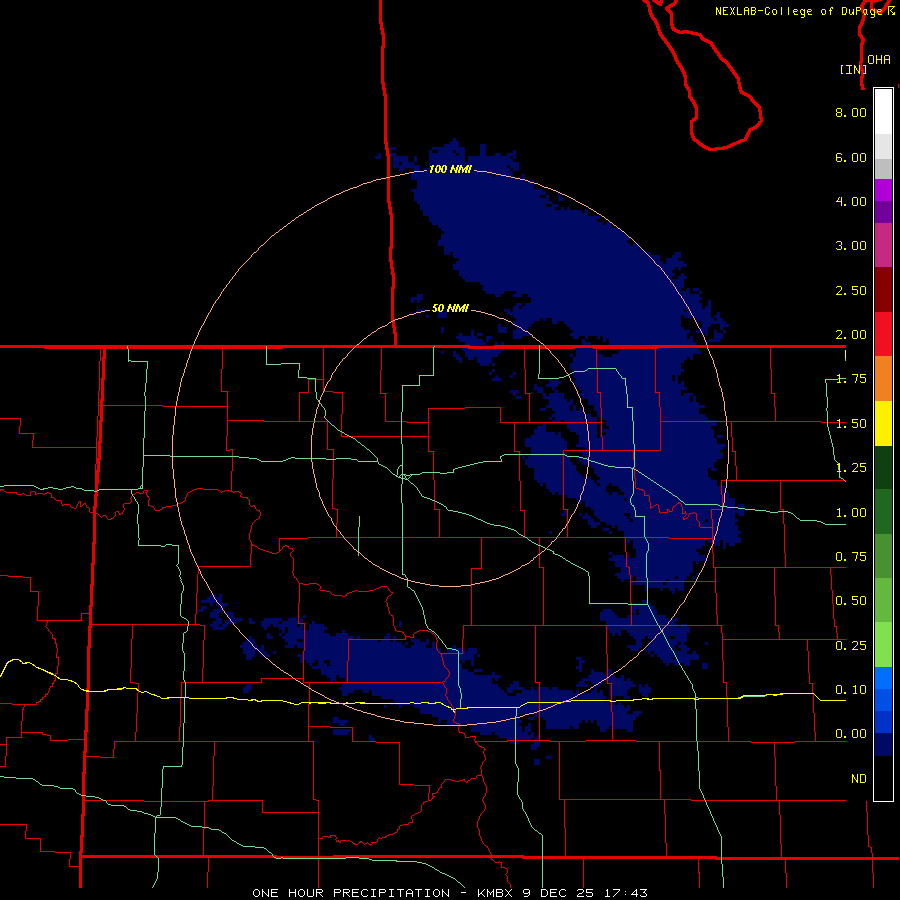Select the 0.25 scale value
The image size is (900, 900).
[851, 645]
